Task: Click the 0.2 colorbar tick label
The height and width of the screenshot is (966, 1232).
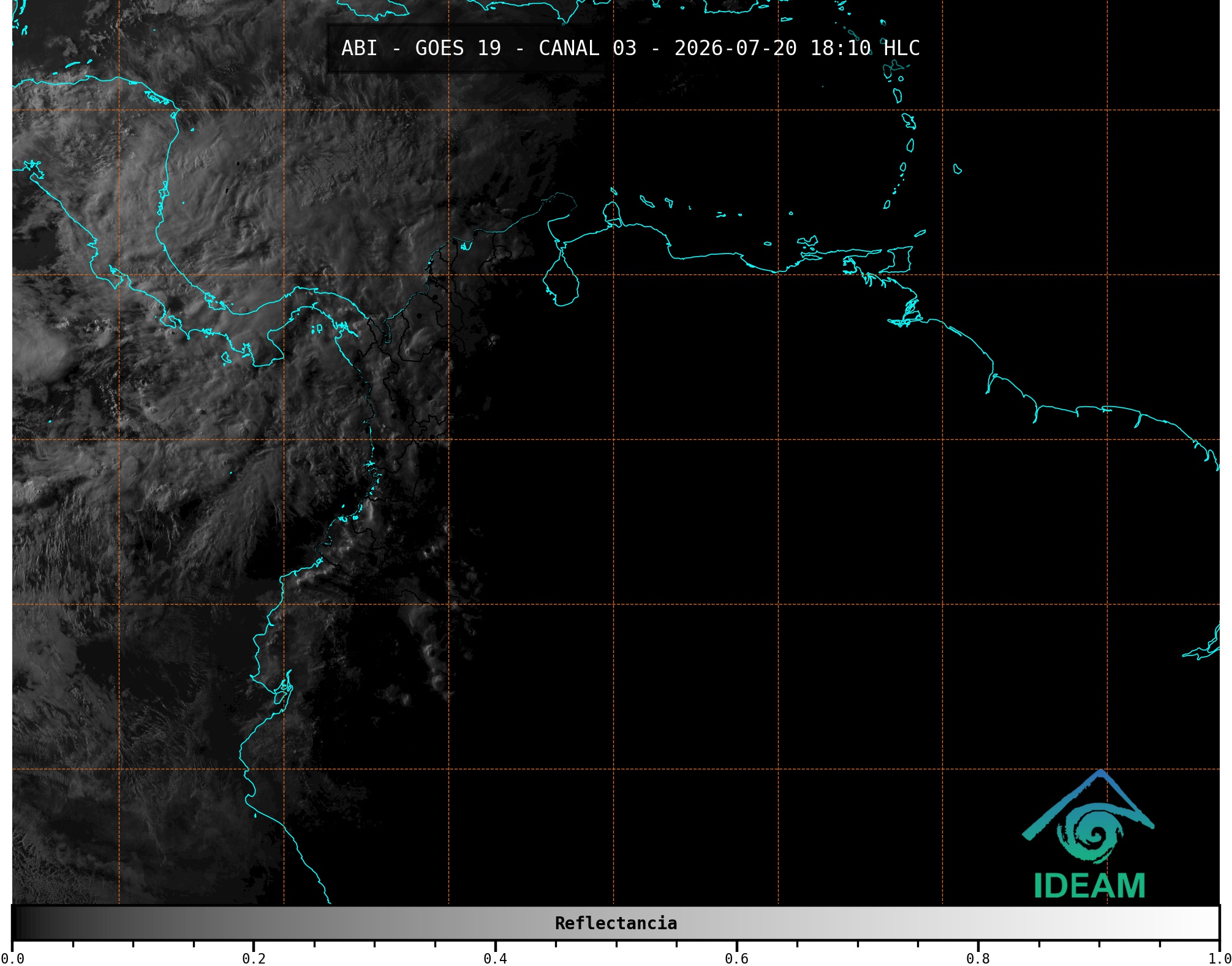Action: (254, 959)
